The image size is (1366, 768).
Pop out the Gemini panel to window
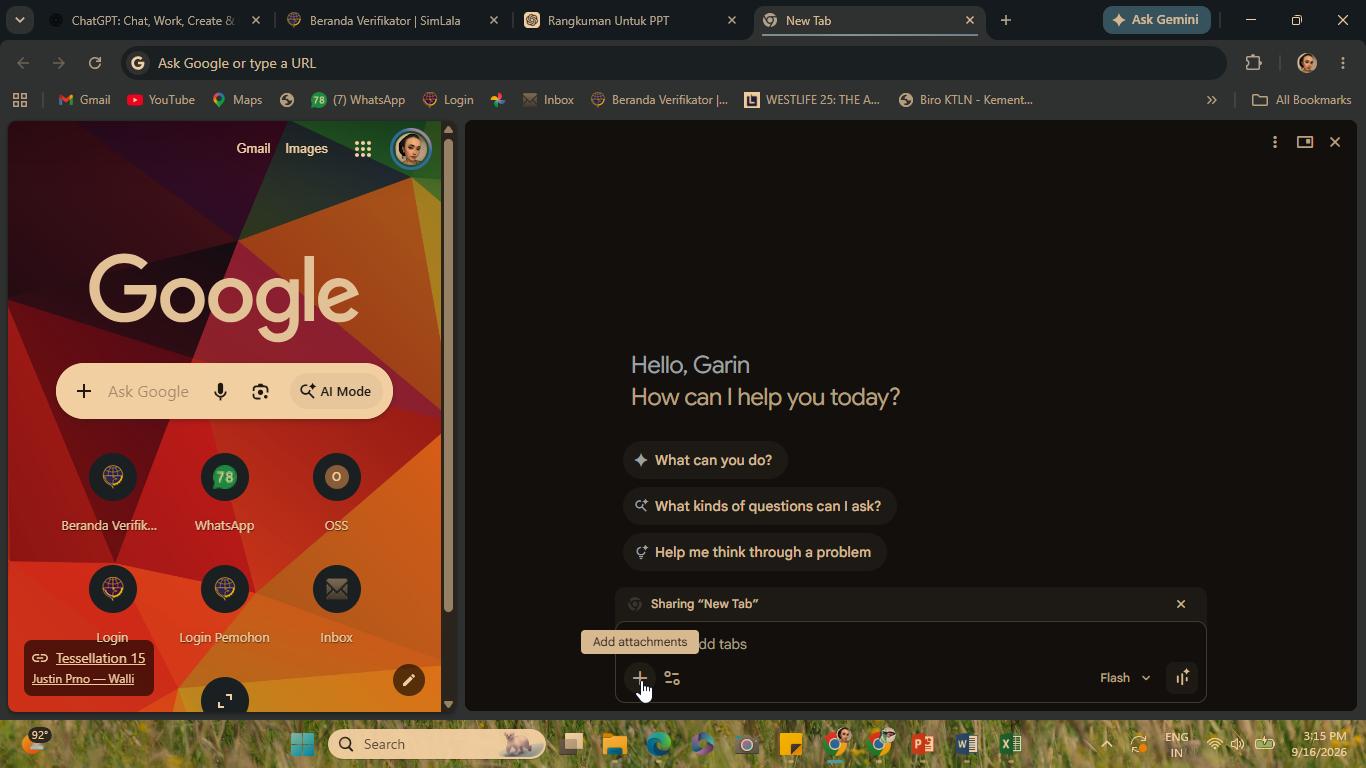1304,142
